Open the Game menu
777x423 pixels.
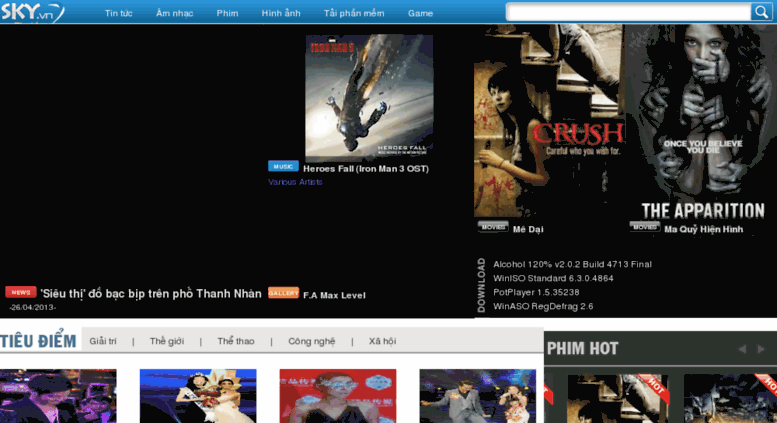[x=420, y=13]
